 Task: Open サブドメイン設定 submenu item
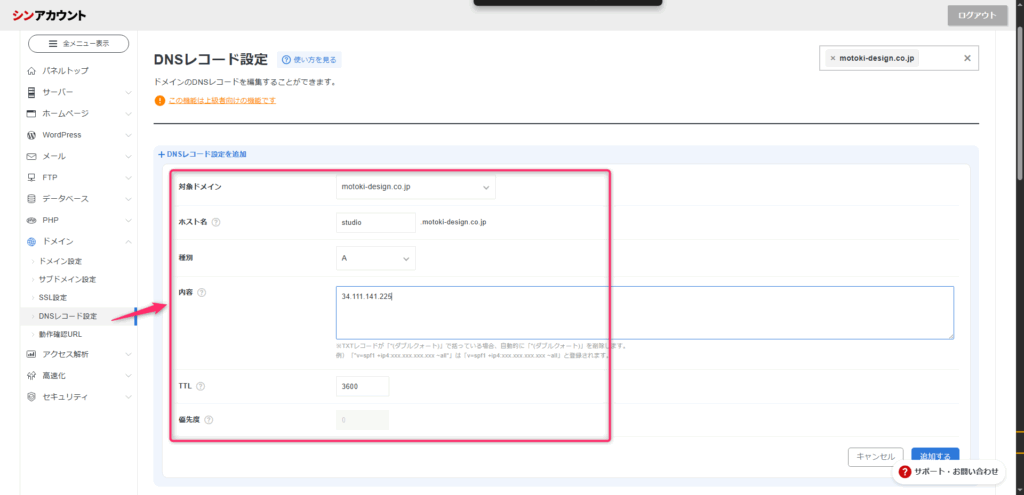tap(67, 279)
